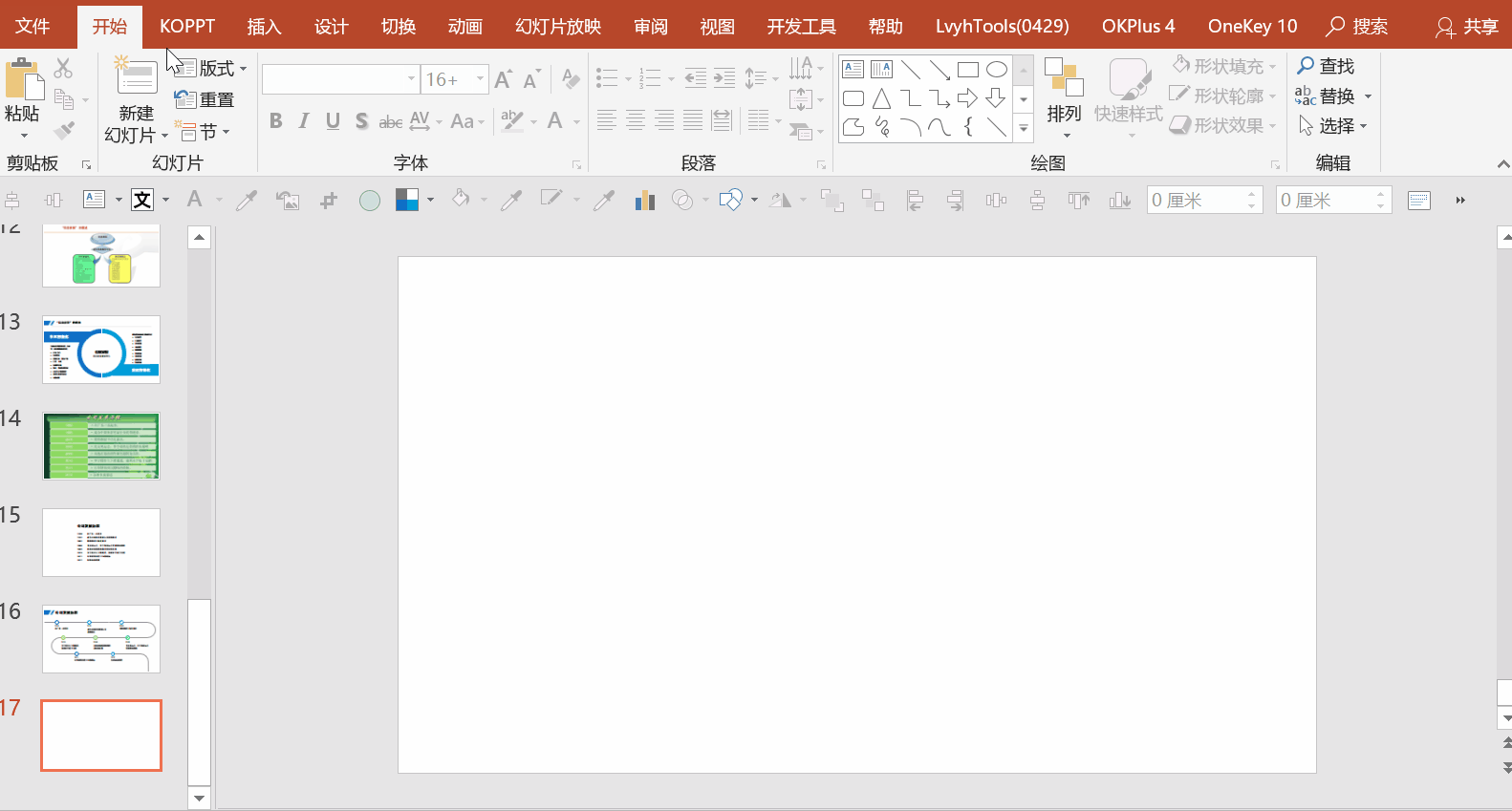Toggle Underline formatting

333,121
